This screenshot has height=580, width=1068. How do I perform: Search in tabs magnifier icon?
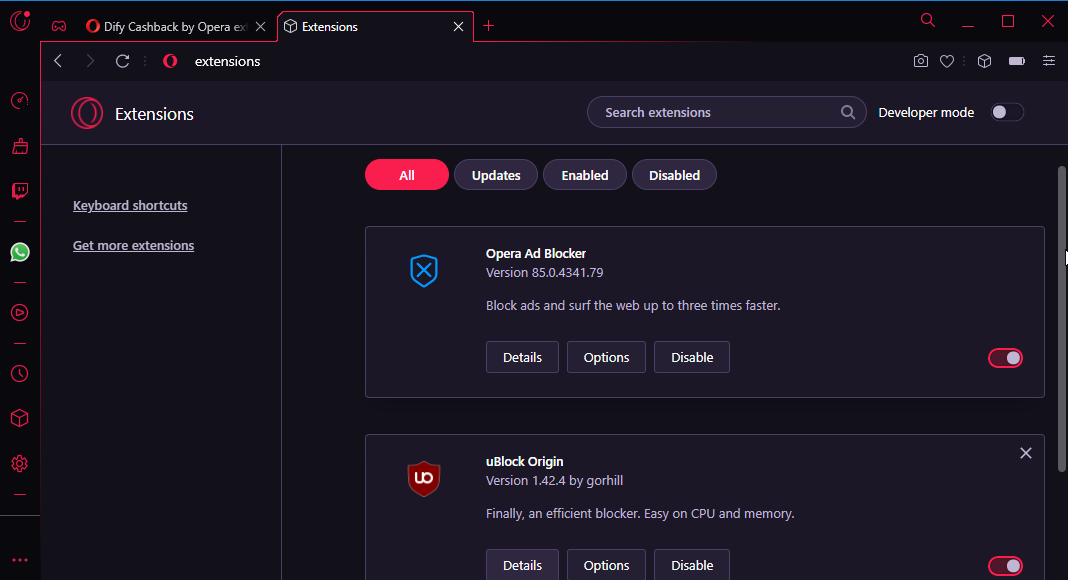928,20
